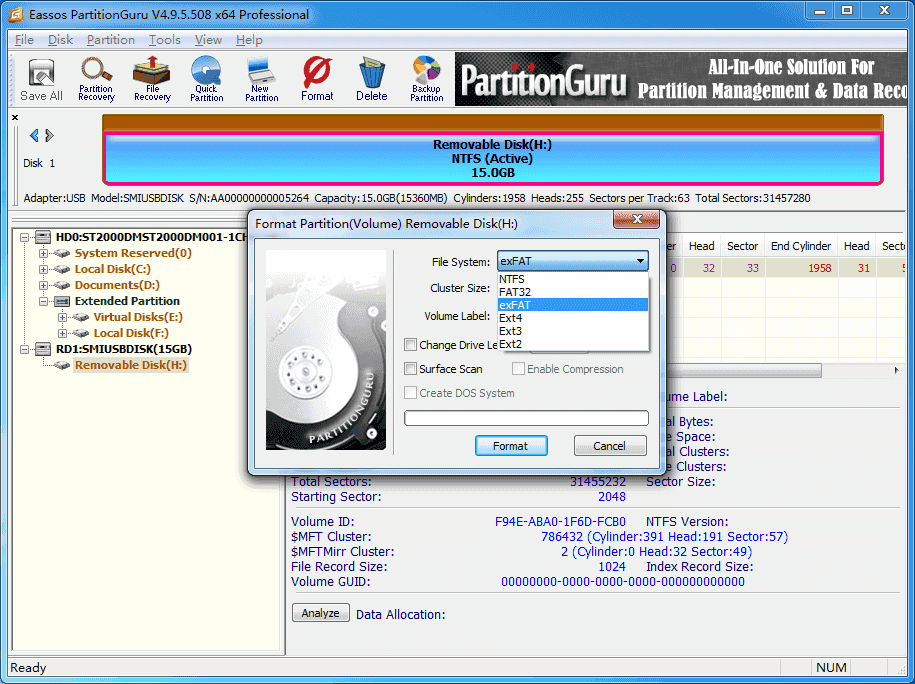
Task: Enable the Surface Scan checkbox
Action: click(x=411, y=369)
